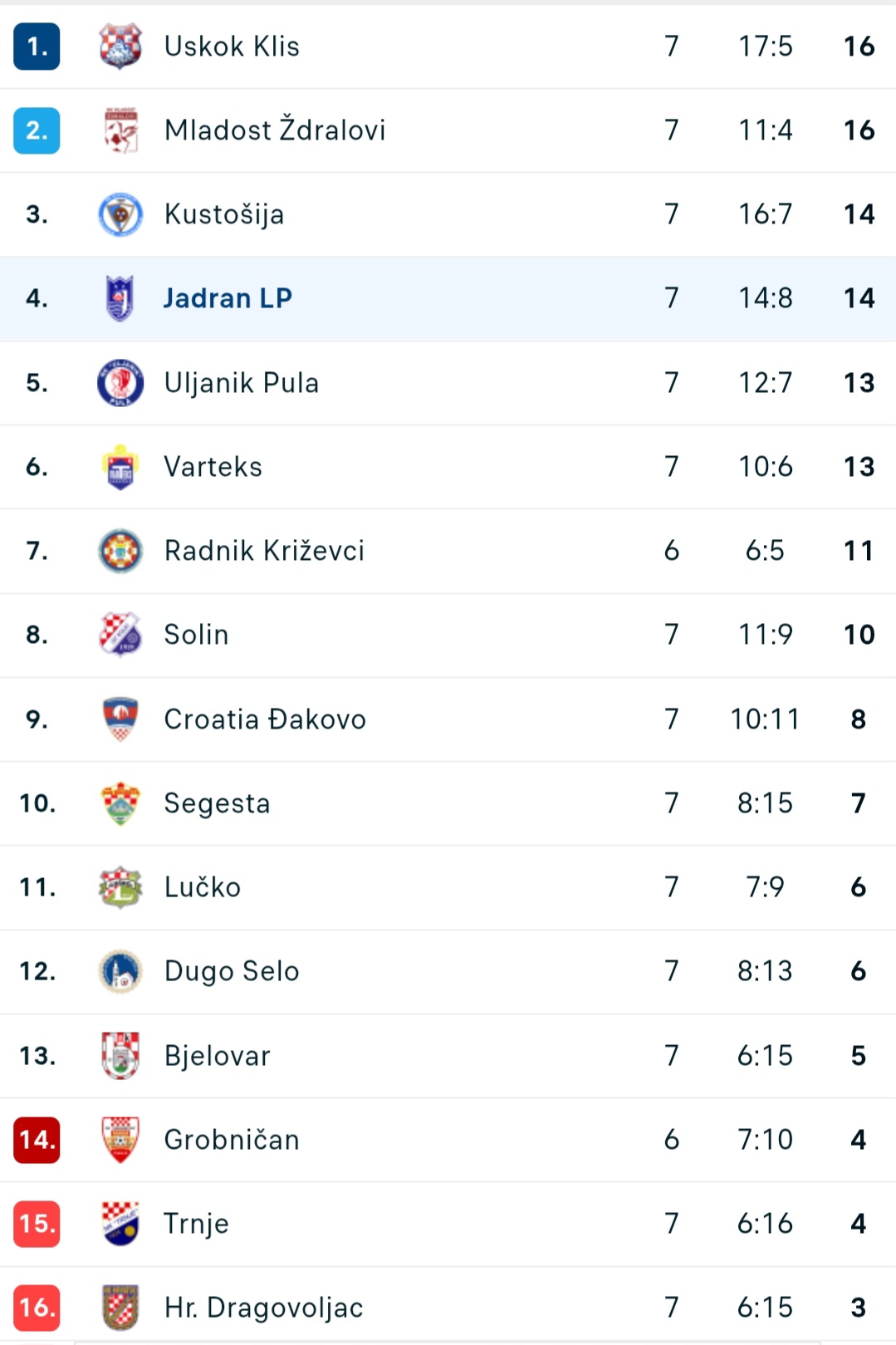The height and width of the screenshot is (1345, 896).
Task: Click the Uskok Klis club crest
Action: coord(120,47)
